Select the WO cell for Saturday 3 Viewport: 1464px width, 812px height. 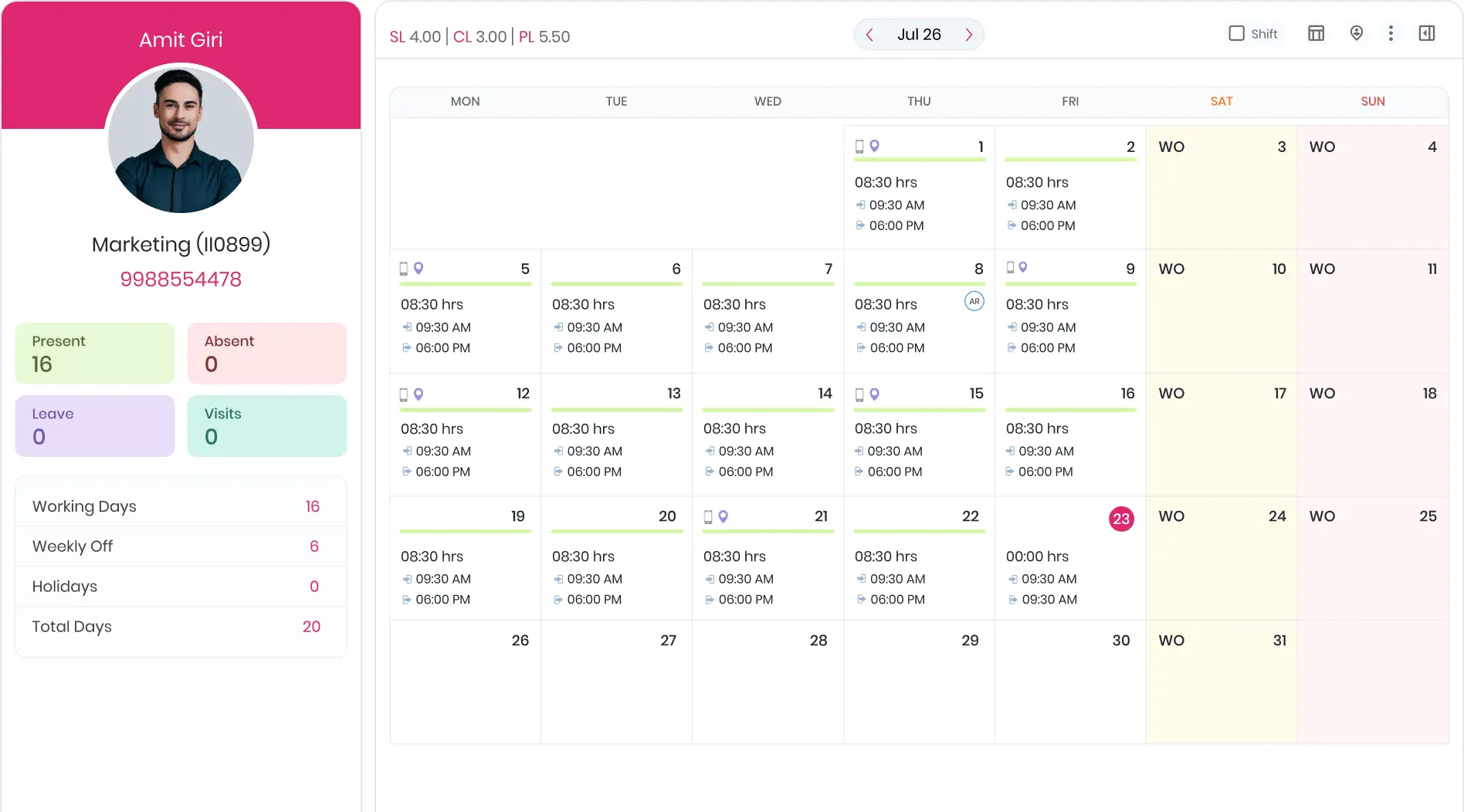[1222, 188]
